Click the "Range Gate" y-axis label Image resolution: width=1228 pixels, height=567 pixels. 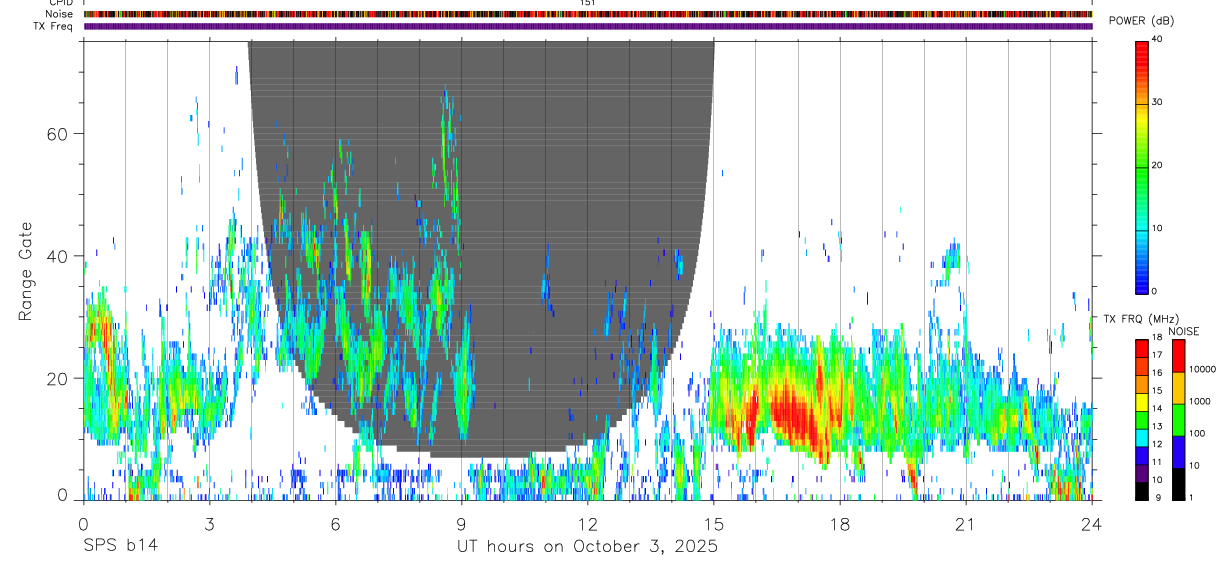27,272
